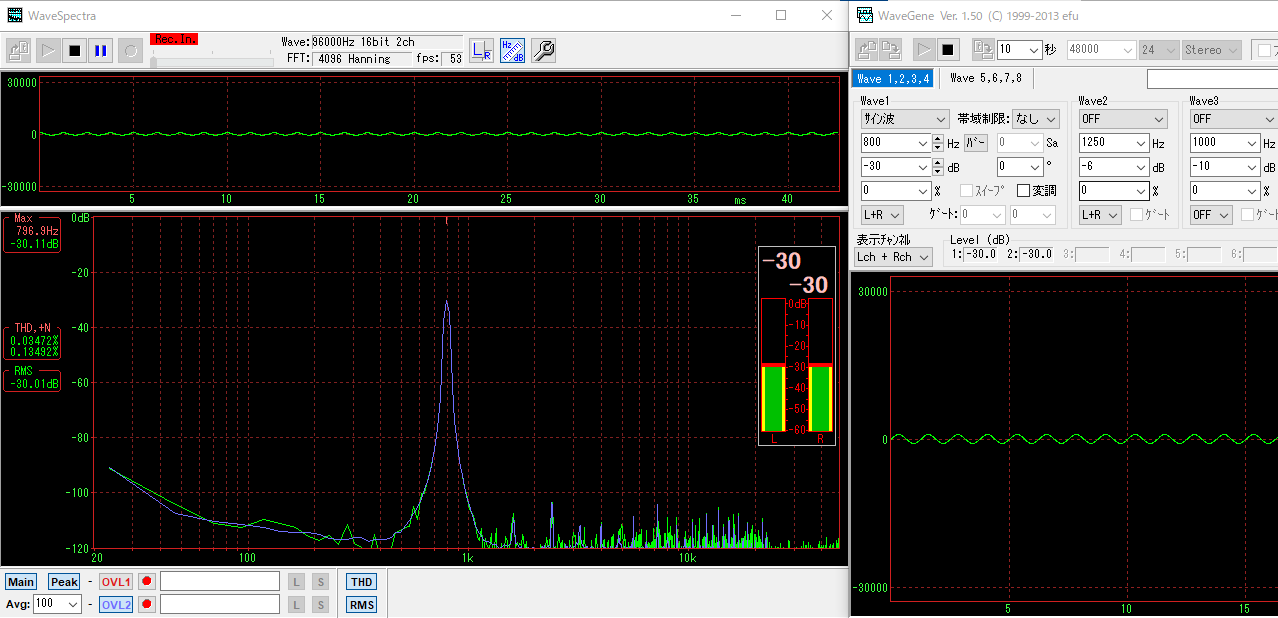Switch to Wave 5,6,7,8 tab
Screen dimensions: 1278x618
[x=988, y=78]
